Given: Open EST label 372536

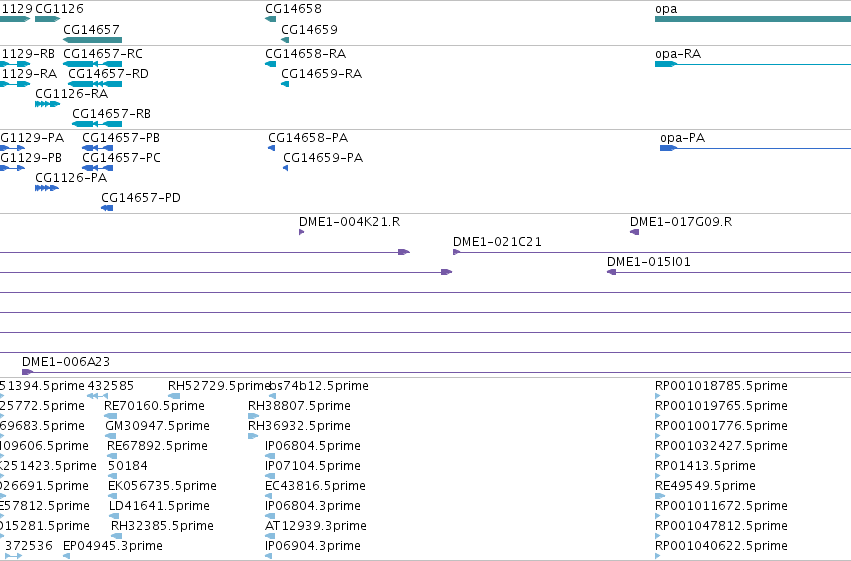Looking at the screenshot, I should coord(29,546).
